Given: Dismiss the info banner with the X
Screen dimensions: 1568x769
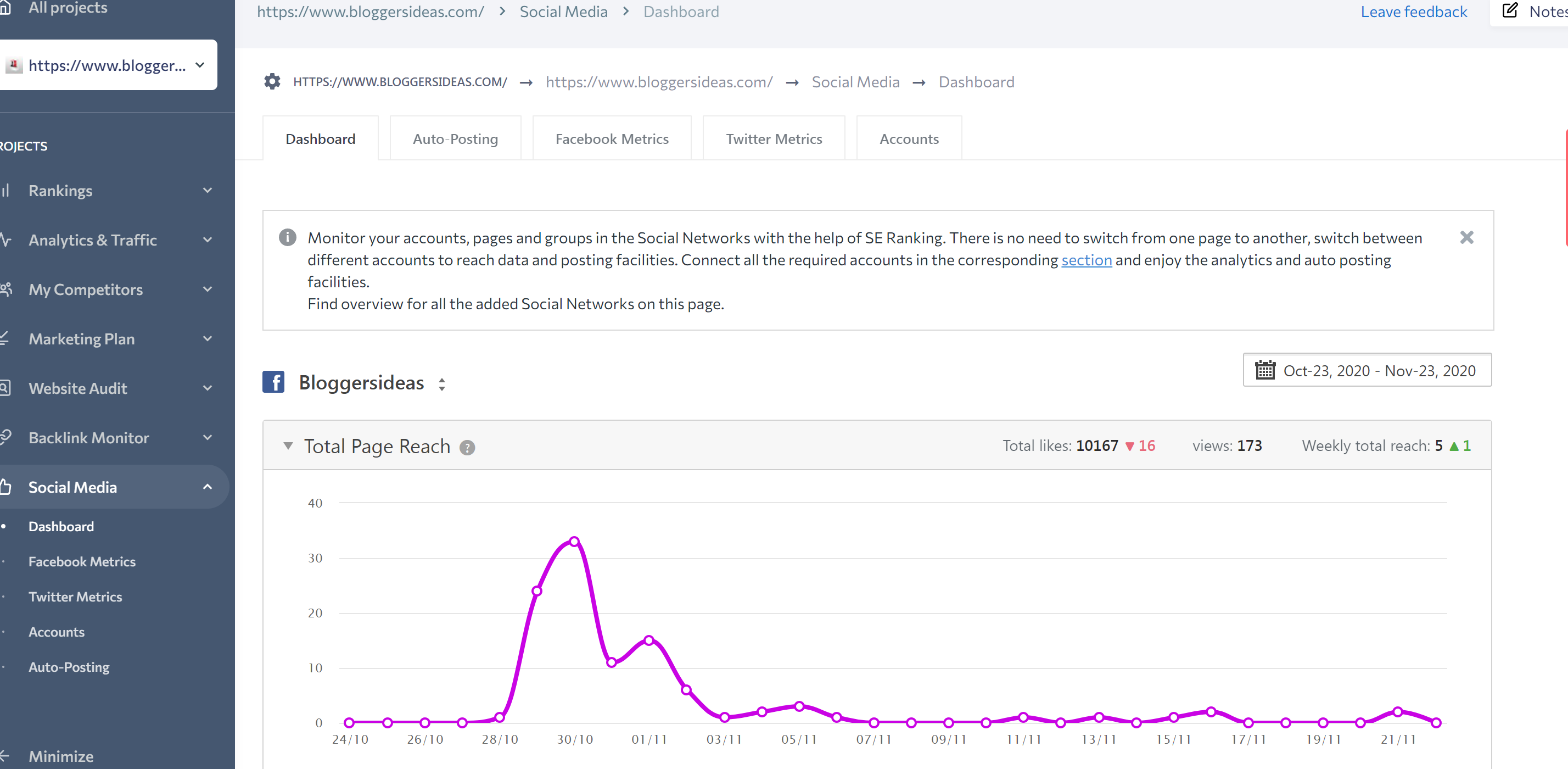Looking at the screenshot, I should pos(1466,237).
